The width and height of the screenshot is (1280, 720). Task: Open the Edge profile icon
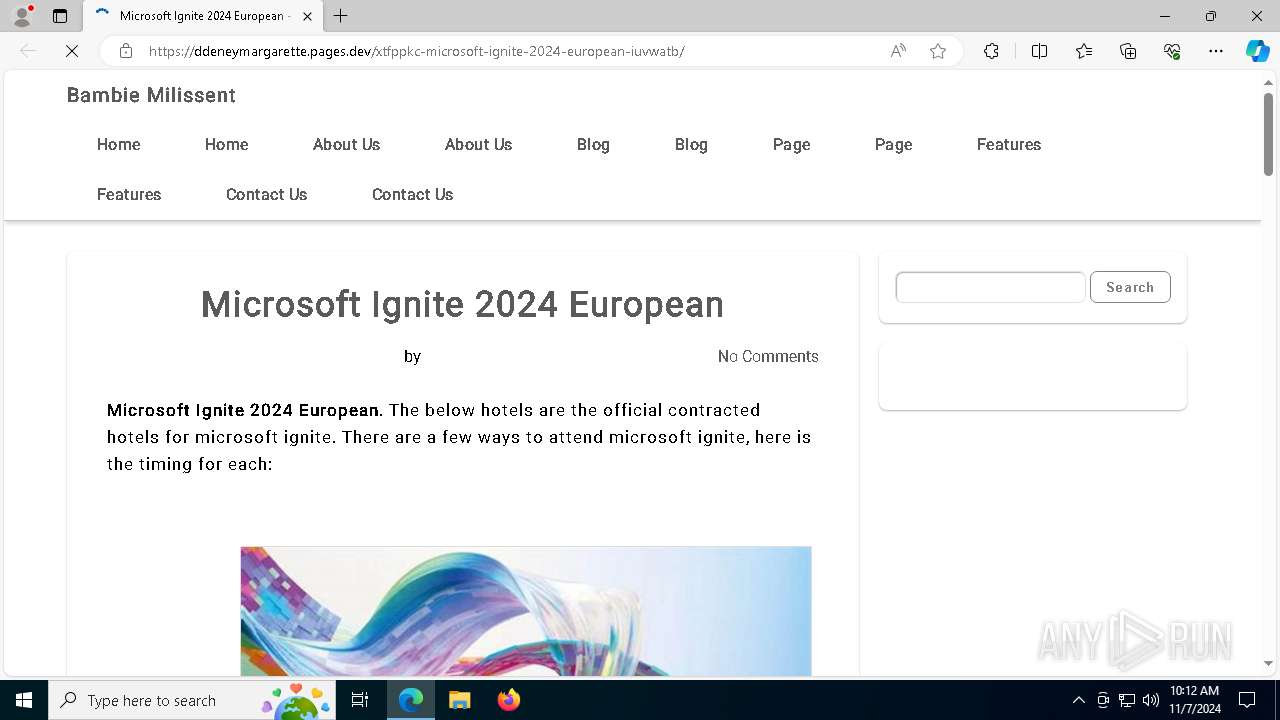pos(22,16)
